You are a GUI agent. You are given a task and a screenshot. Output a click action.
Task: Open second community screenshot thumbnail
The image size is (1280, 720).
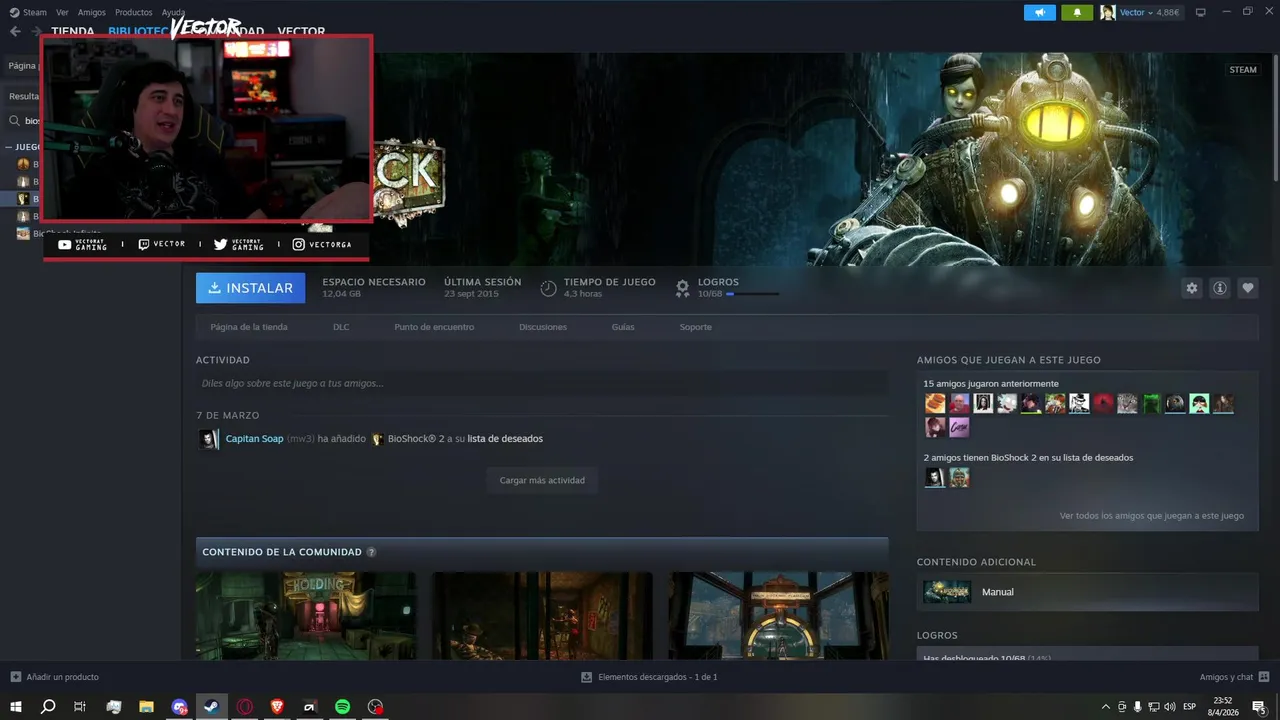[542, 616]
